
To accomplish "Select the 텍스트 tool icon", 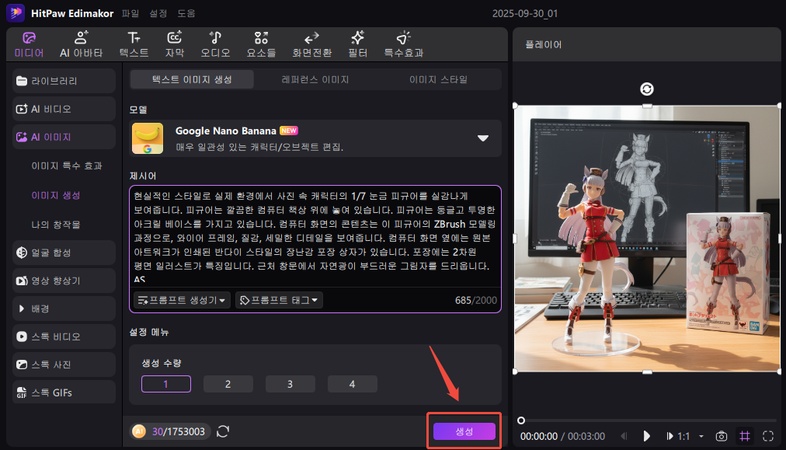I will (133, 43).
